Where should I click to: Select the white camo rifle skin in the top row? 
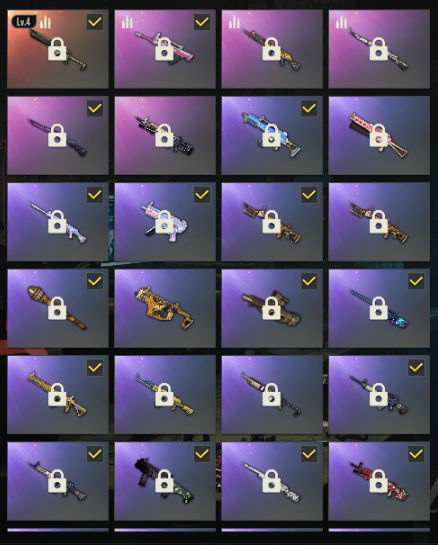(x=379, y=49)
